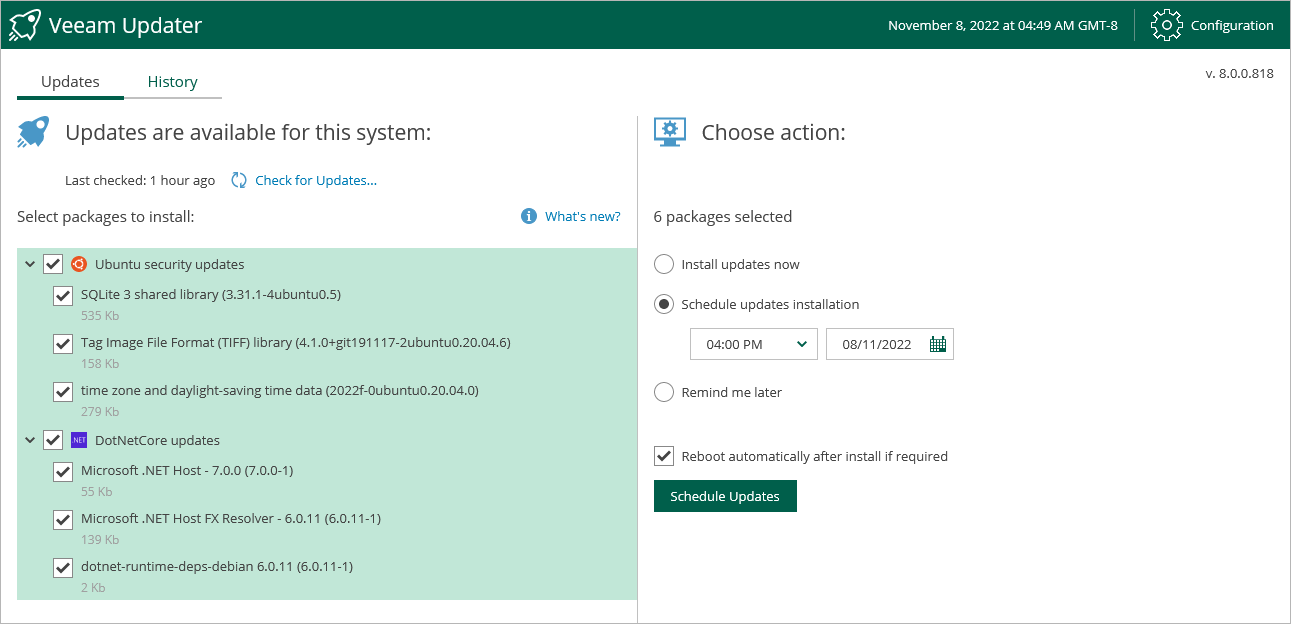Uncheck the SQLite 3 shared library package
The image size is (1291, 624).
63,295
